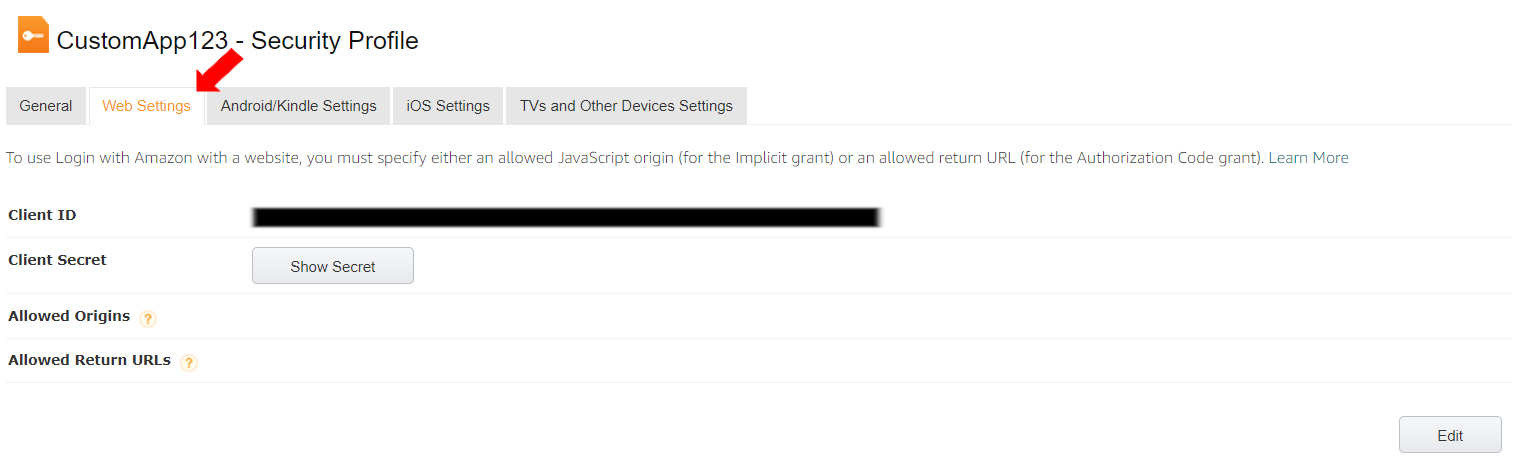Click the CustomApp123 - Security Profile heading

coord(237,41)
